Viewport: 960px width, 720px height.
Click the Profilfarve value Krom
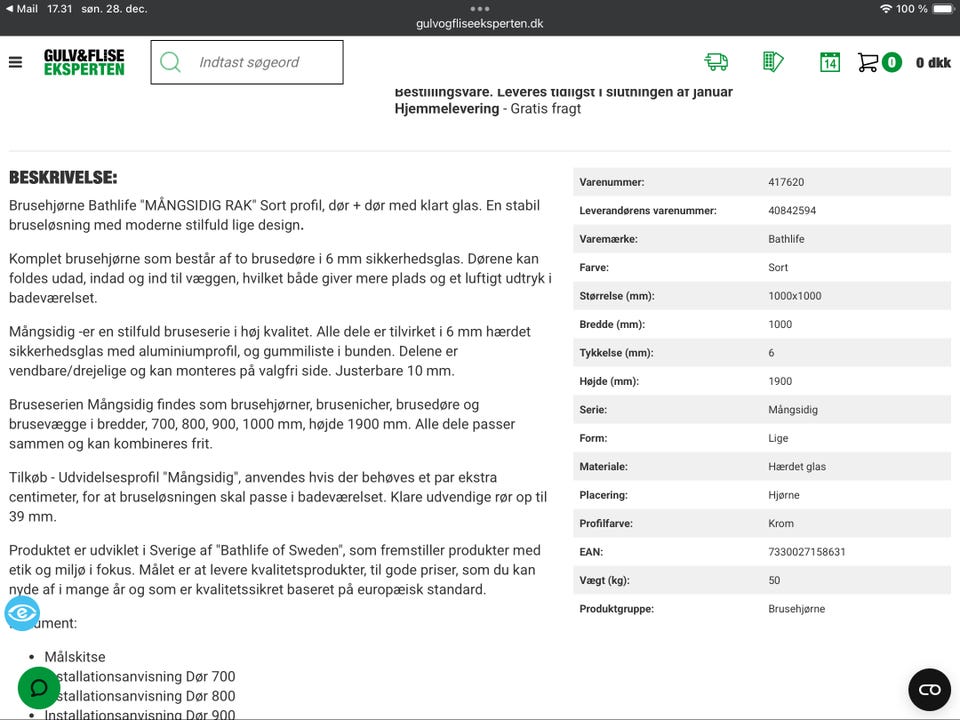(781, 523)
